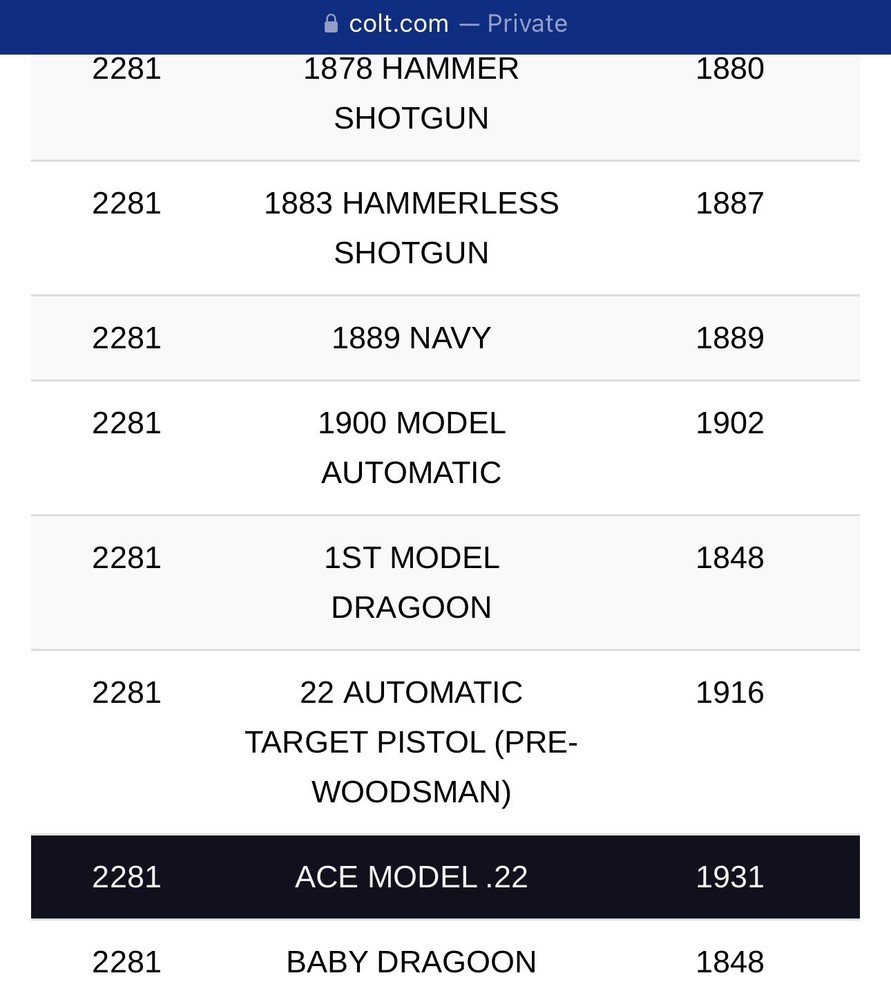Screen dimensions: 891x1000
Task: Tap the 1889 NAVY model name
Action: (x=411, y=338)
